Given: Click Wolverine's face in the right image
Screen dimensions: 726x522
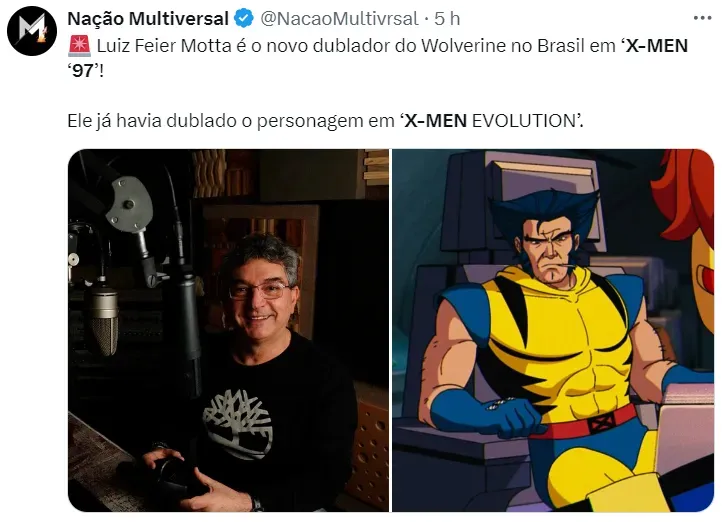Looking at the screenshot, I should click(549, 251).
